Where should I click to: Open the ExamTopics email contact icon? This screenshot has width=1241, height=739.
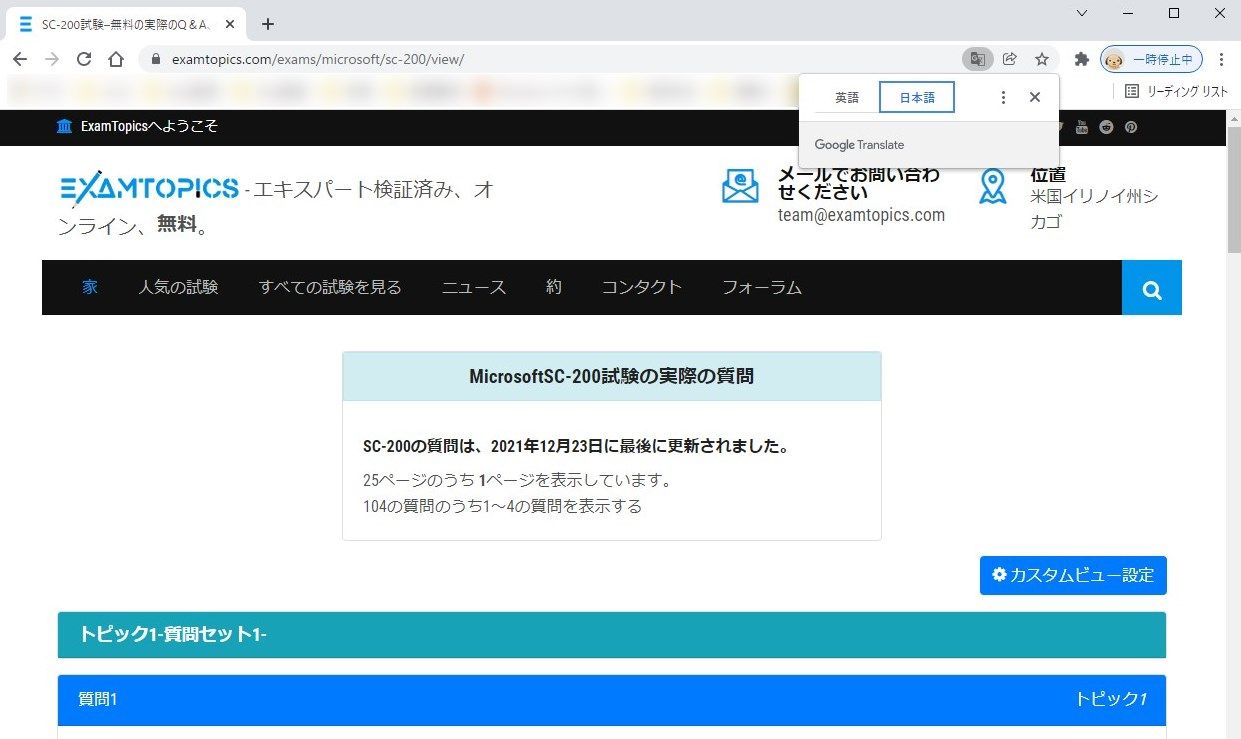point(740,186)
